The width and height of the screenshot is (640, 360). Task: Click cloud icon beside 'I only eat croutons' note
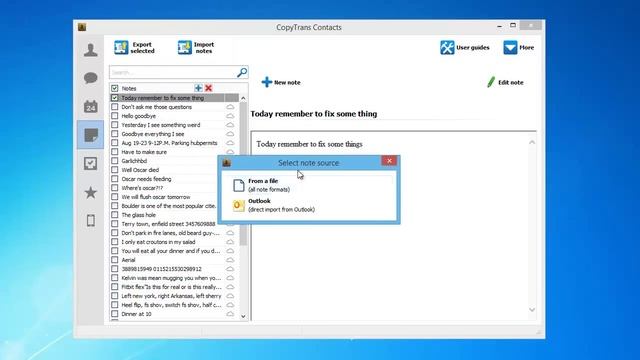[230, 242]
